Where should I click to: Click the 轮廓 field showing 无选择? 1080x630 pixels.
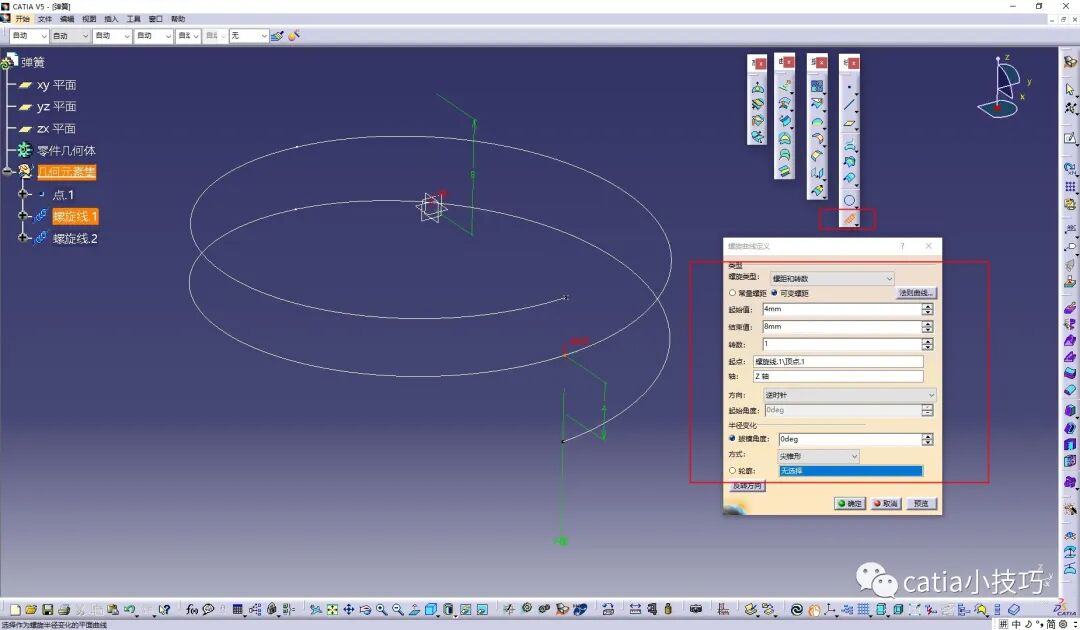point(851,471)
